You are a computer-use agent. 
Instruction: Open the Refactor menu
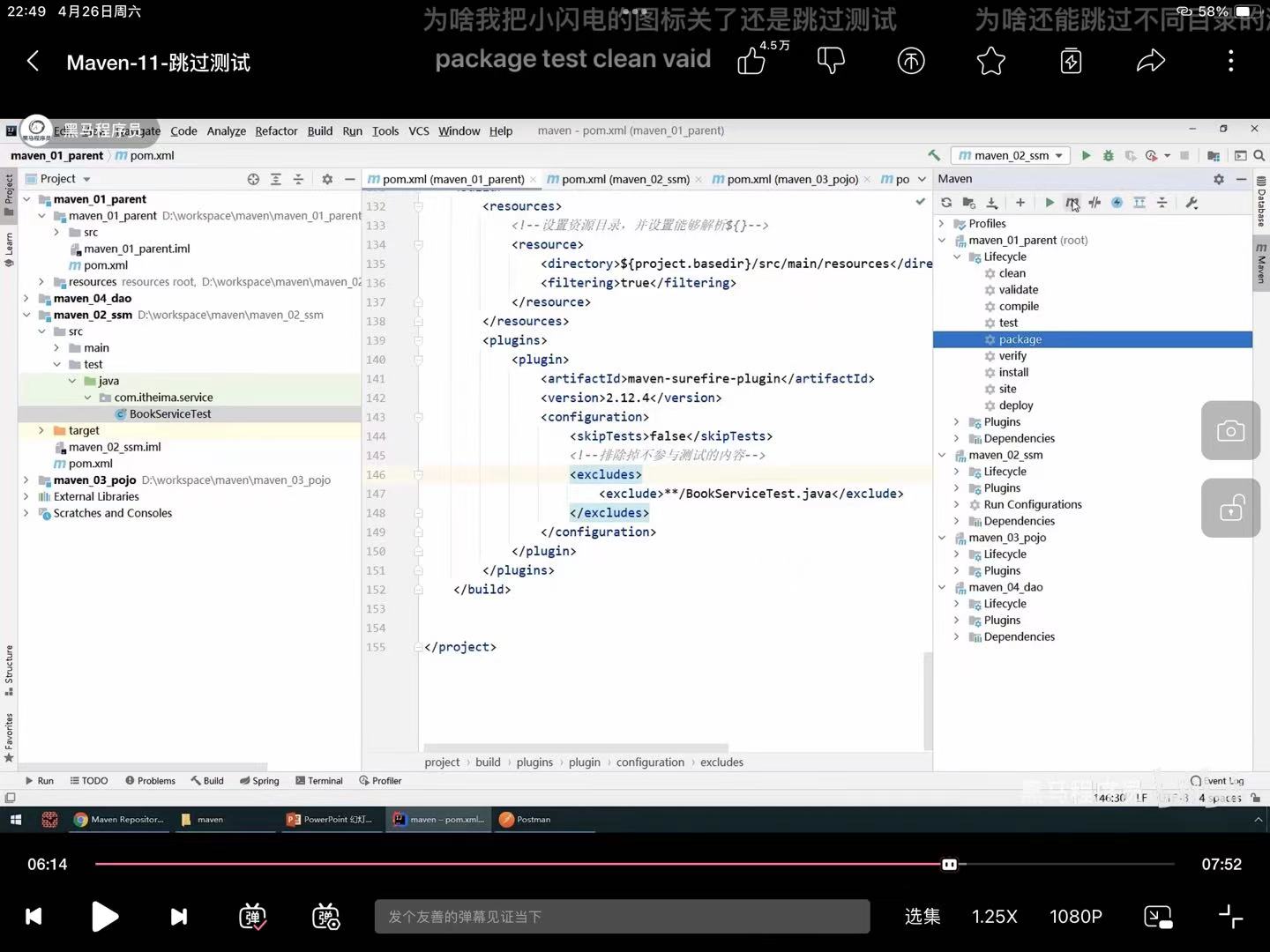(x=276, y=130)
